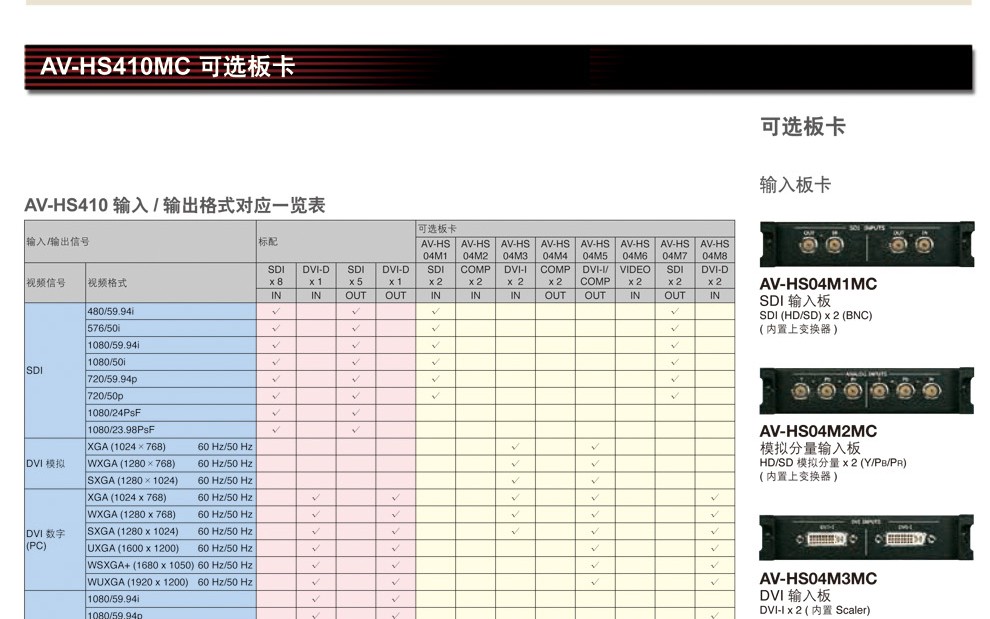
Task: Click the 'AV-HS 04M2' column header
Action: pyautogui.click(x=475, y=249)
